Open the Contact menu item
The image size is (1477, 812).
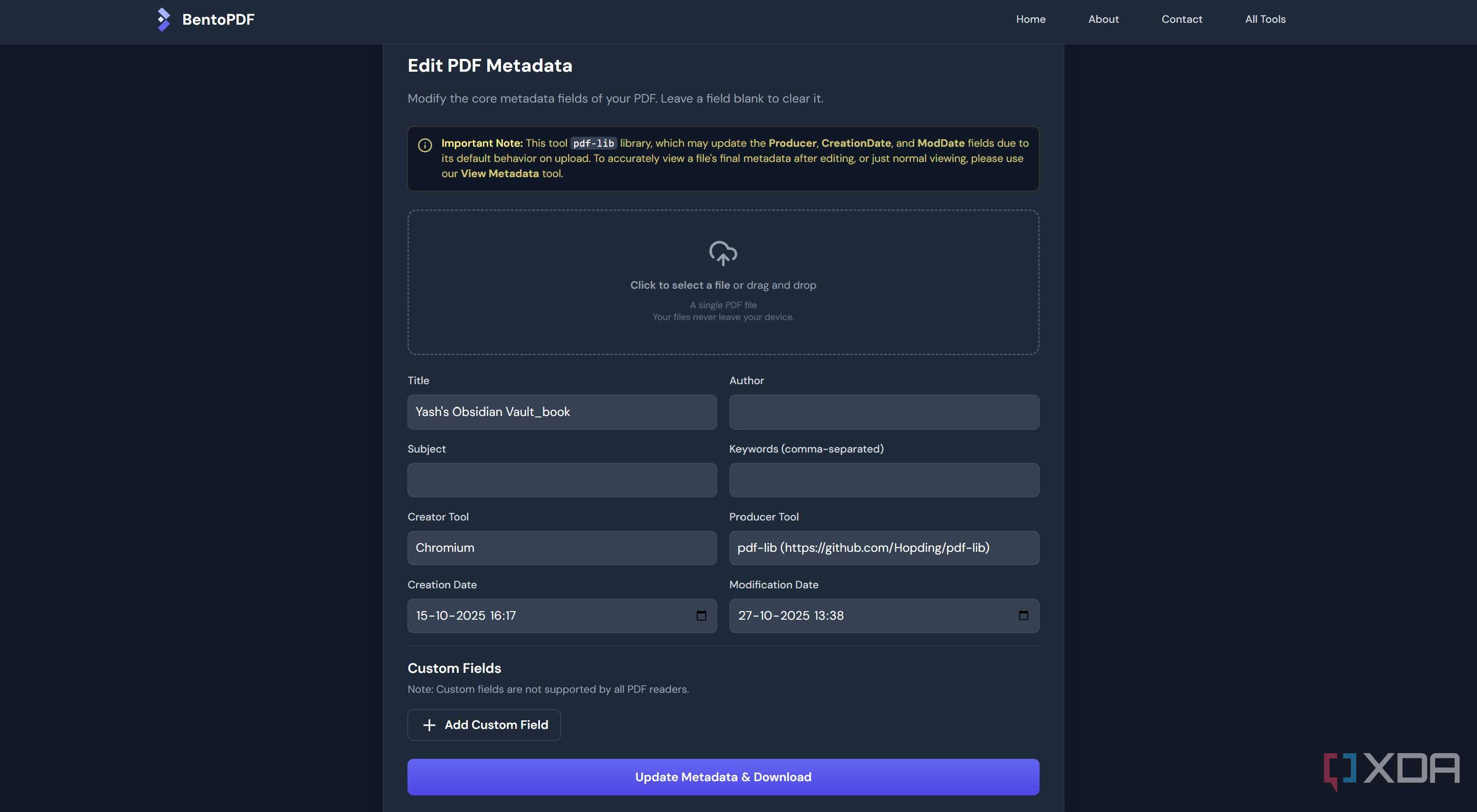point(1182,19)
